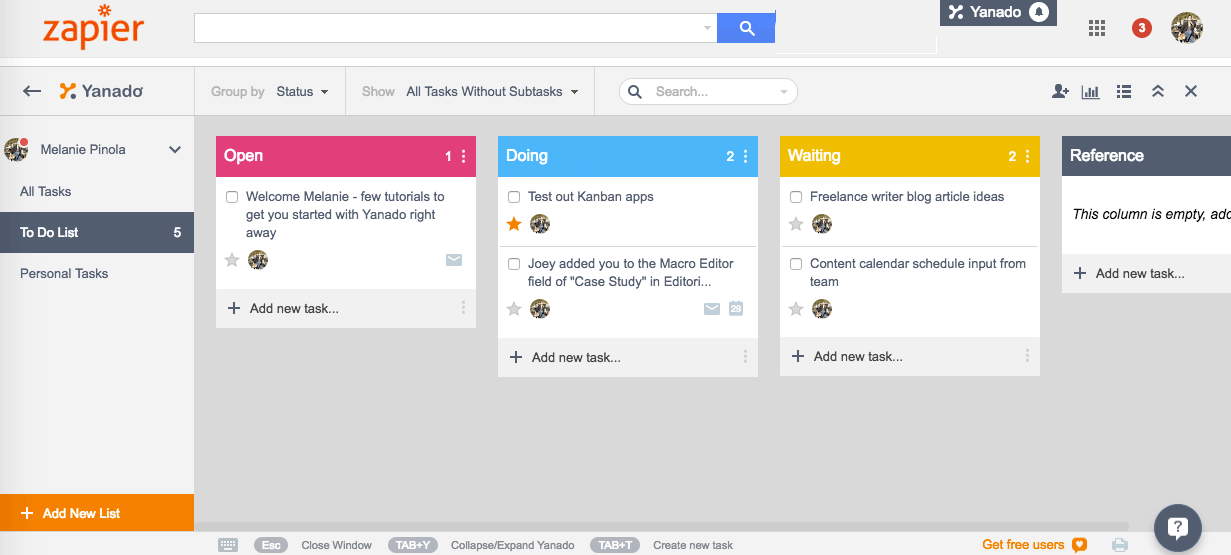Check the Joey added you task checkbox

coord(514,264)
